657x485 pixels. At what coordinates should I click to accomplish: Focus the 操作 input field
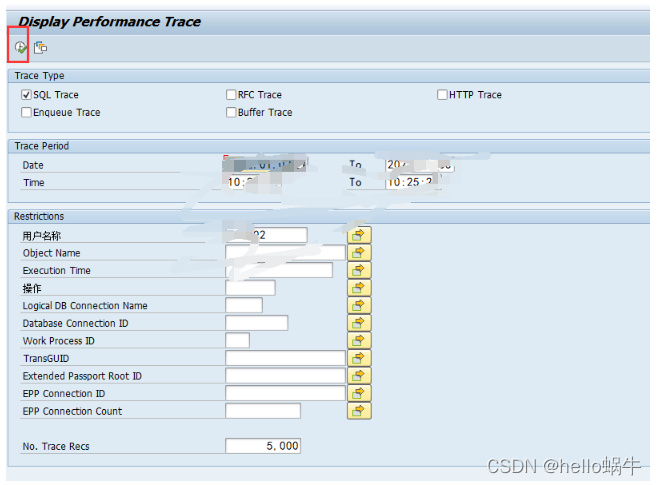[x=250, y=288]
